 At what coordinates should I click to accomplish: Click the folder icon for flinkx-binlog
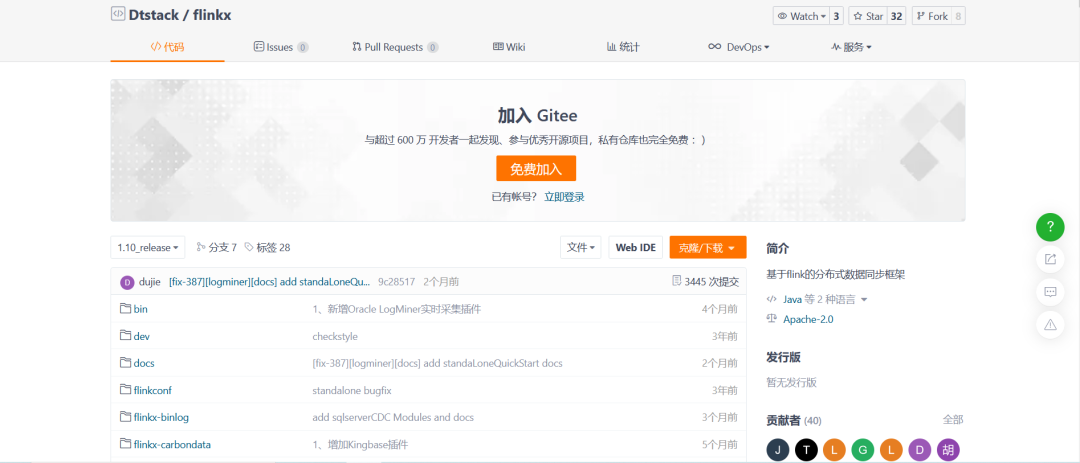coord(125,416)
